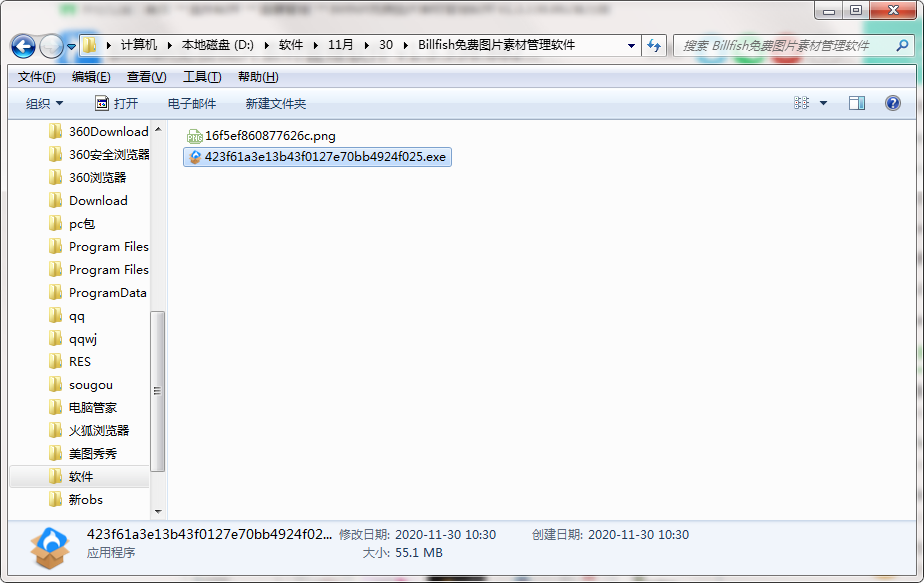924x583 pixels.
Task: Open the help question mark icon
Action: pos(892,103)
